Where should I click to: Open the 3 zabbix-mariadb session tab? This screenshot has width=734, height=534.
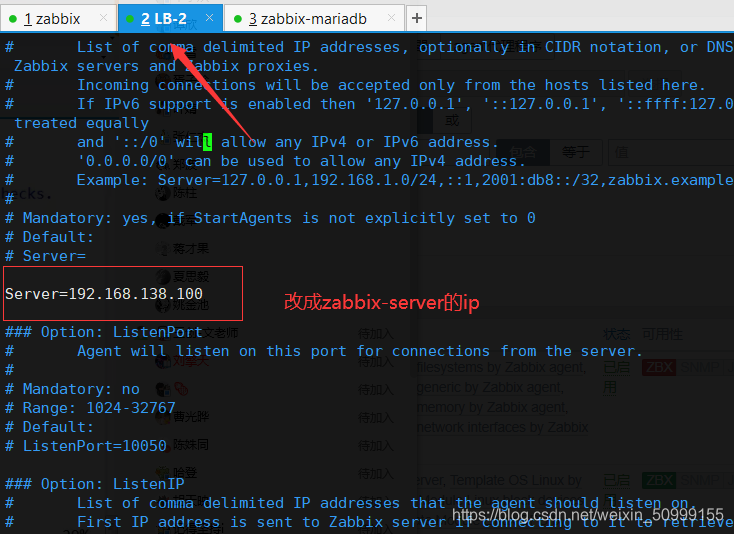click(314, 19)
